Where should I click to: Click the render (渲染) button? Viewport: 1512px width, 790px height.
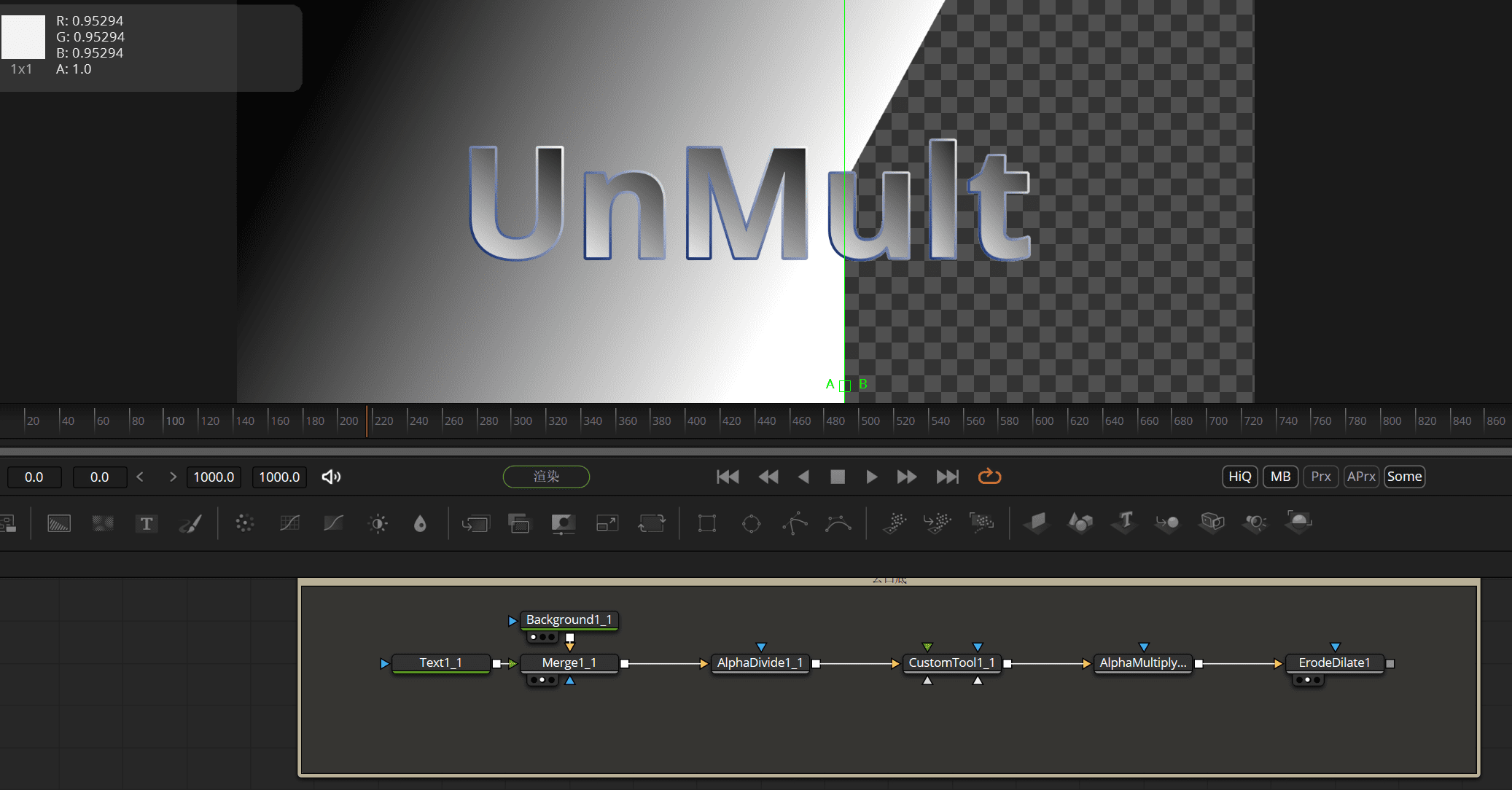tap(546, 477)
